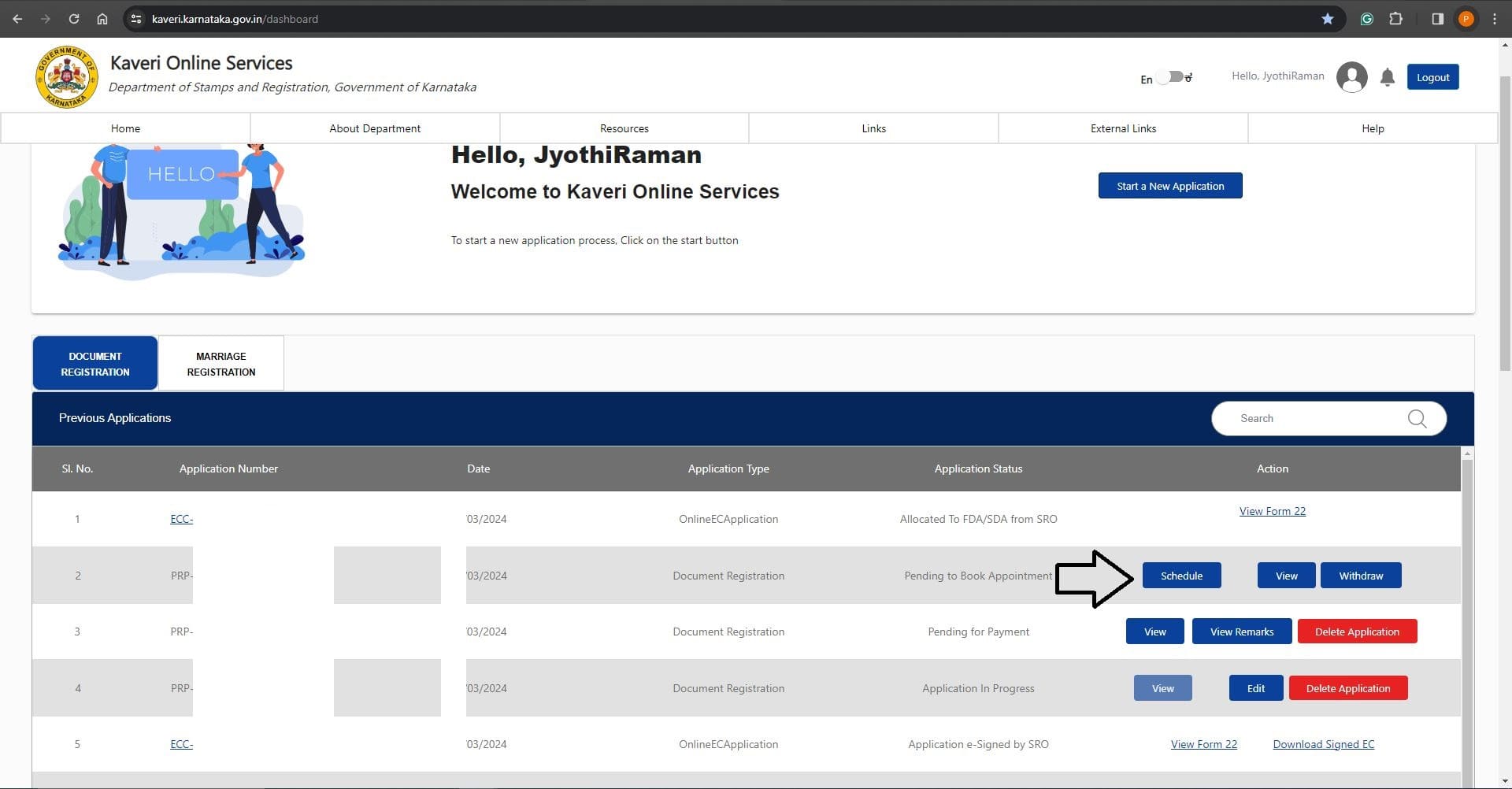Select the Document Registration tab
This screenshot has height=789, width=1512.
click(95, 364)
